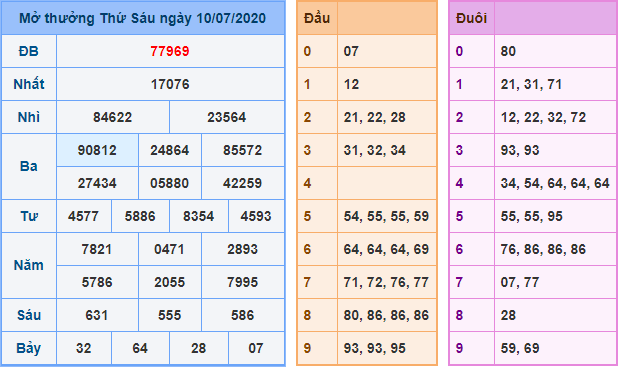Select first prize number 17076
This screenshot has width=619, height=367.
170,84
